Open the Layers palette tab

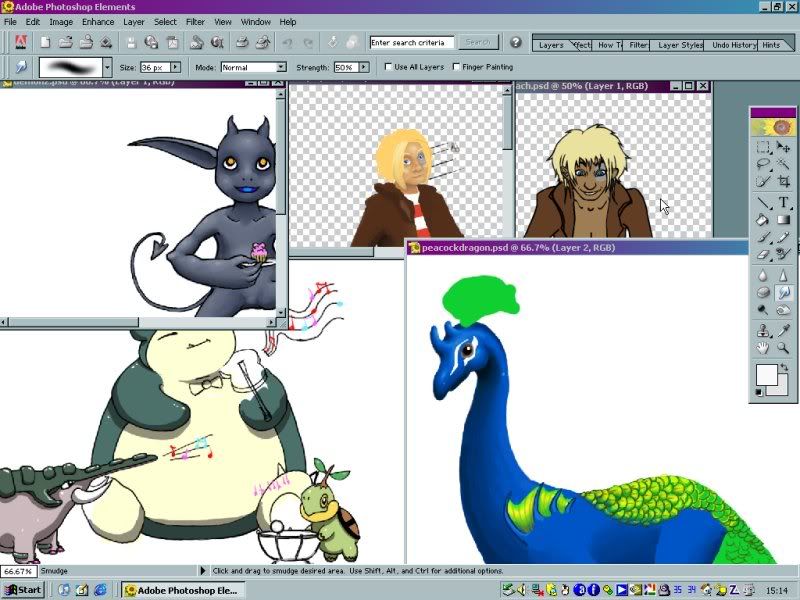tap(551, 45)
